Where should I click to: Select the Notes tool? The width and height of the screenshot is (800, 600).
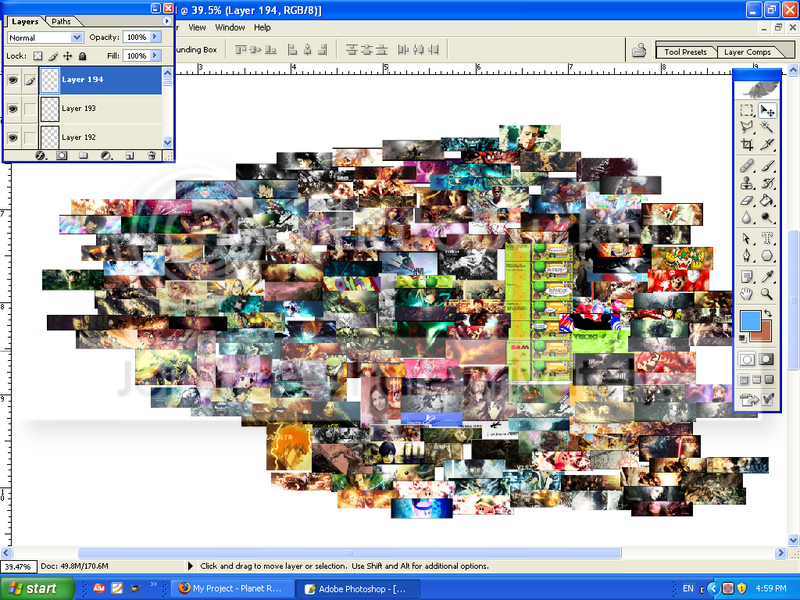tap(747, 277)
